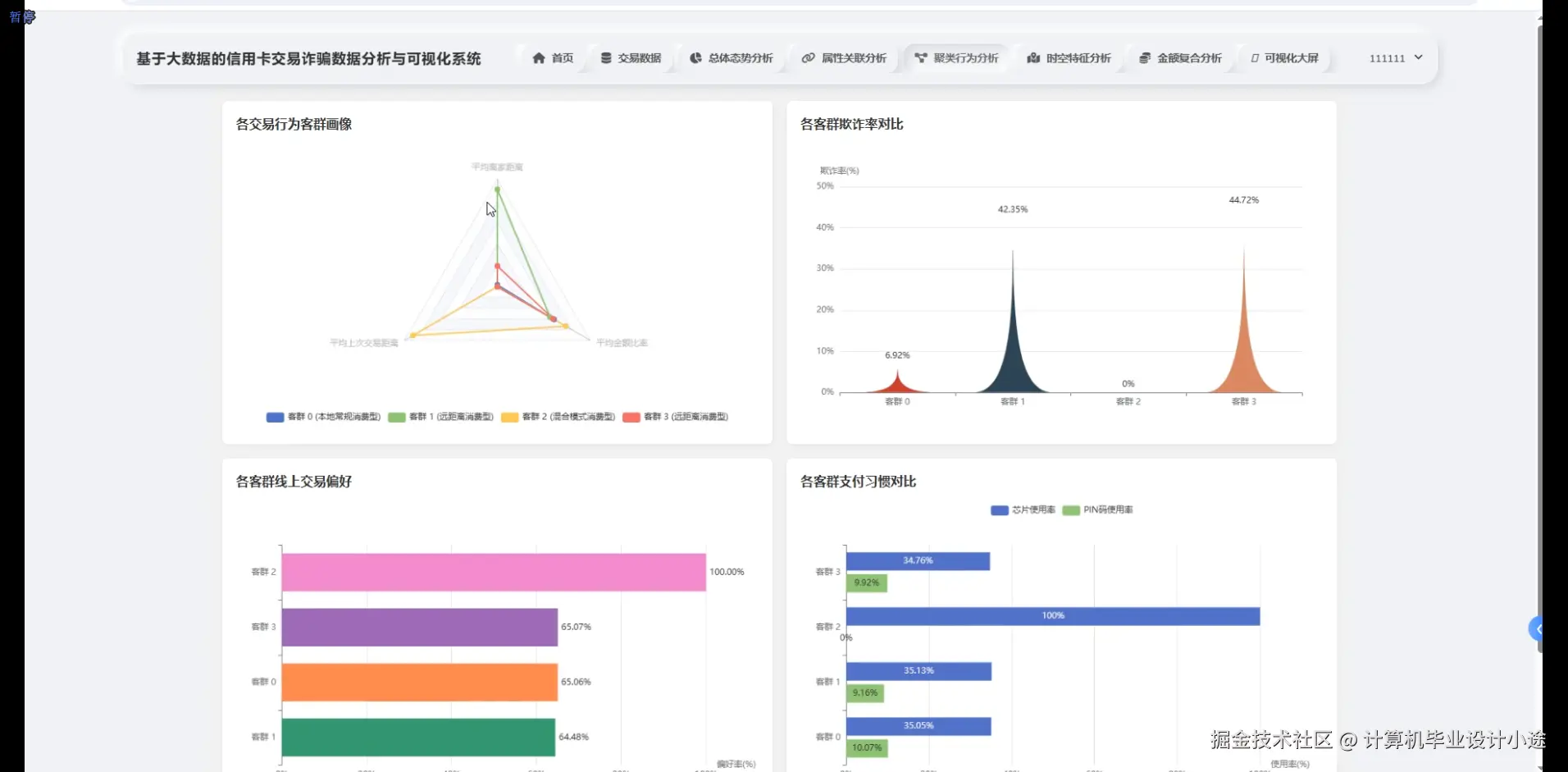Click the orange 客群 0 bar at 65.06%
Screen dimensions: 1568x772
point(420,682)
